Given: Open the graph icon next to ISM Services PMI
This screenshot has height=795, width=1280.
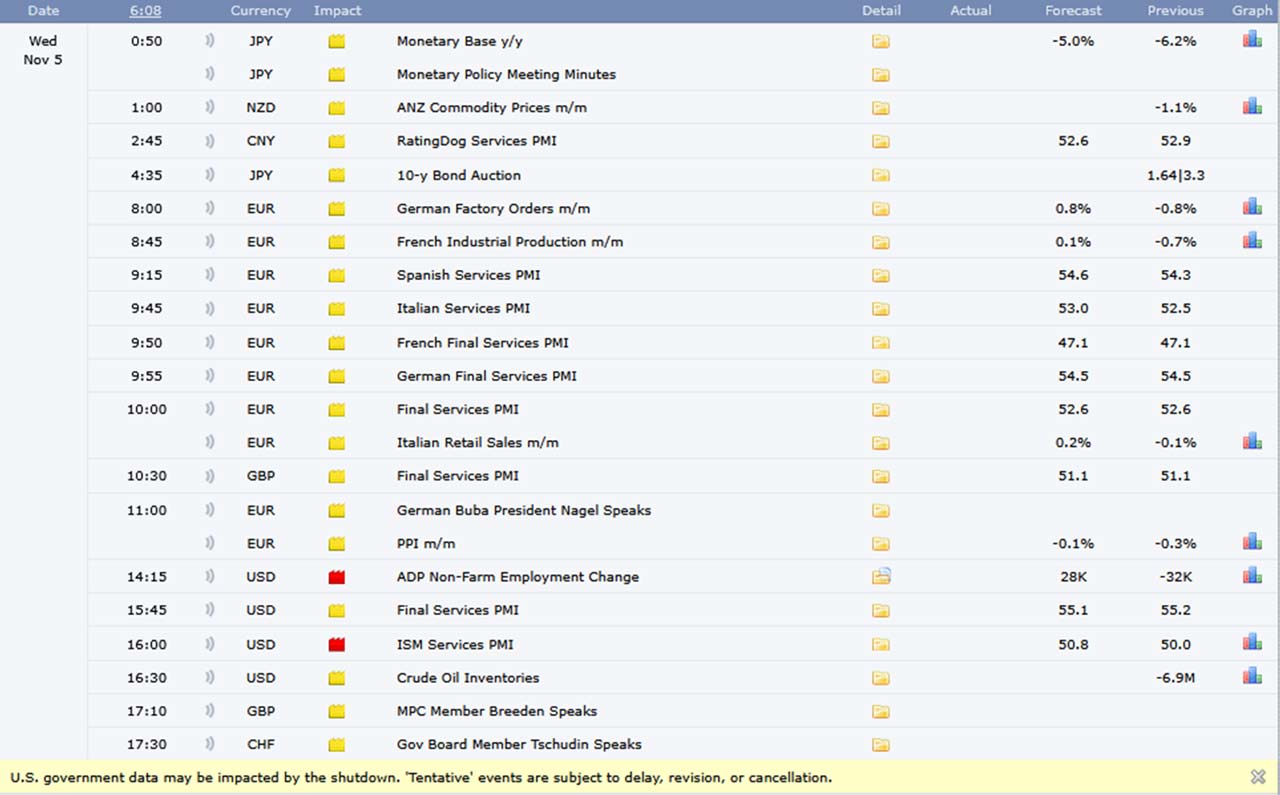Looking at the screenshot, I should click(x=1251, y=640).
